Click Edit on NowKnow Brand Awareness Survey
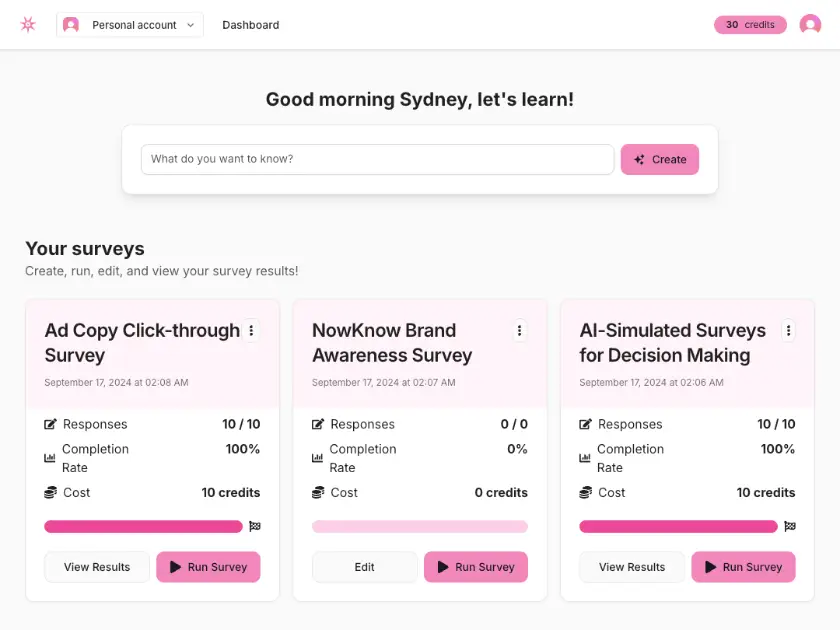 [x=364, y=567]
